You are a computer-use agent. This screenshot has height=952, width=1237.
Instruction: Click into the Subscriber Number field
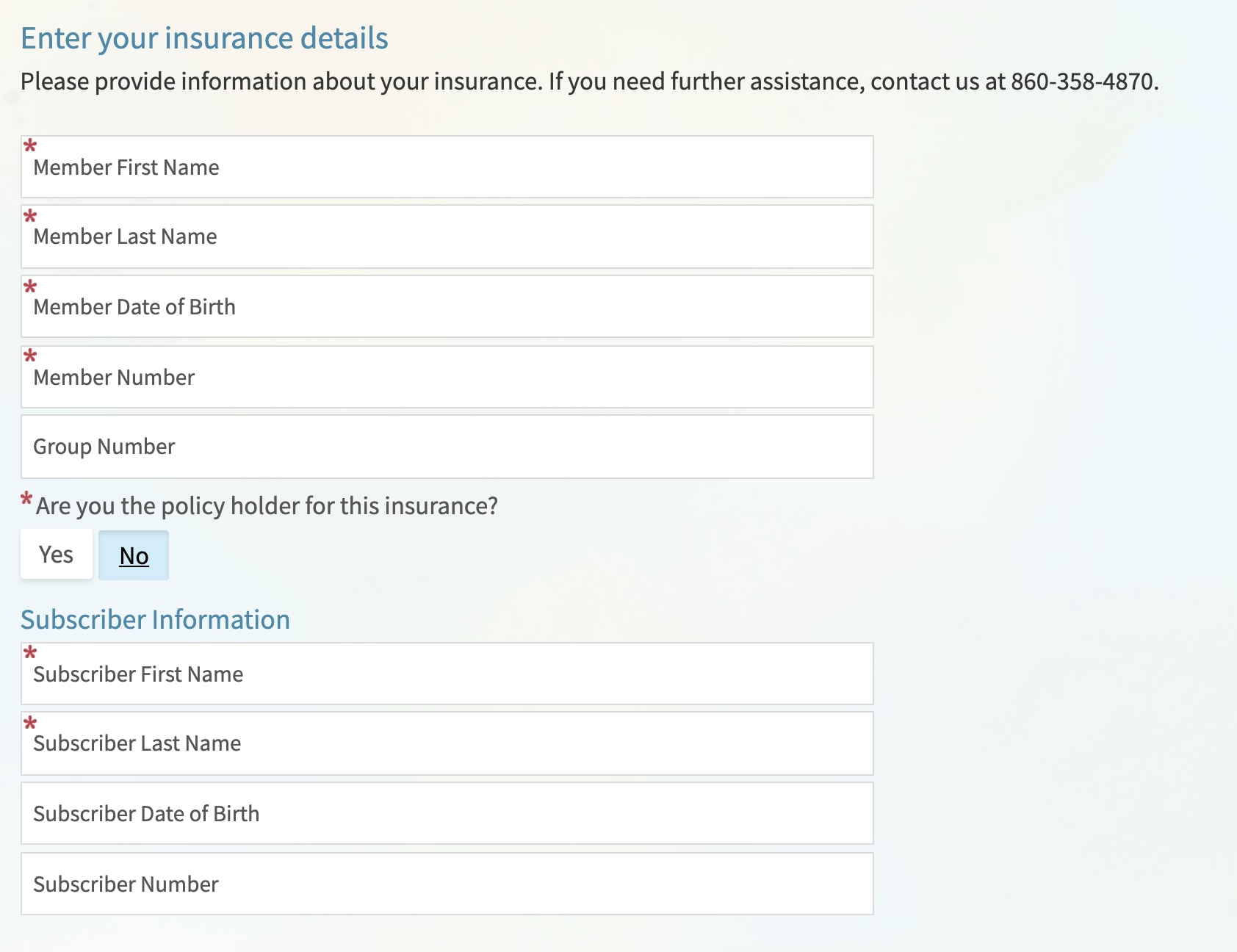point(447,884)
